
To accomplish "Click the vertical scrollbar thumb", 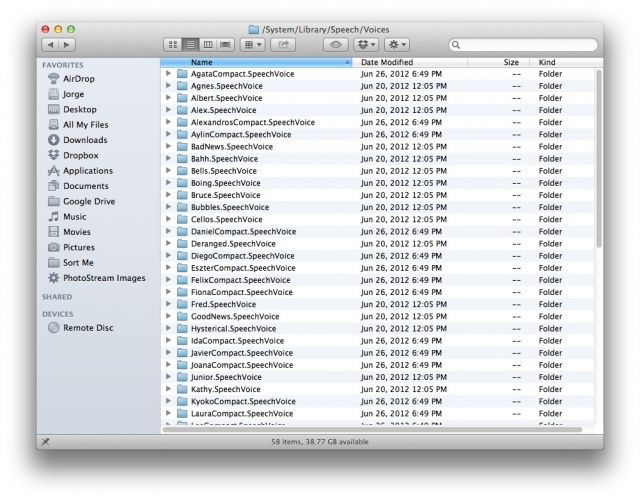I will click(x=599, y=158).
